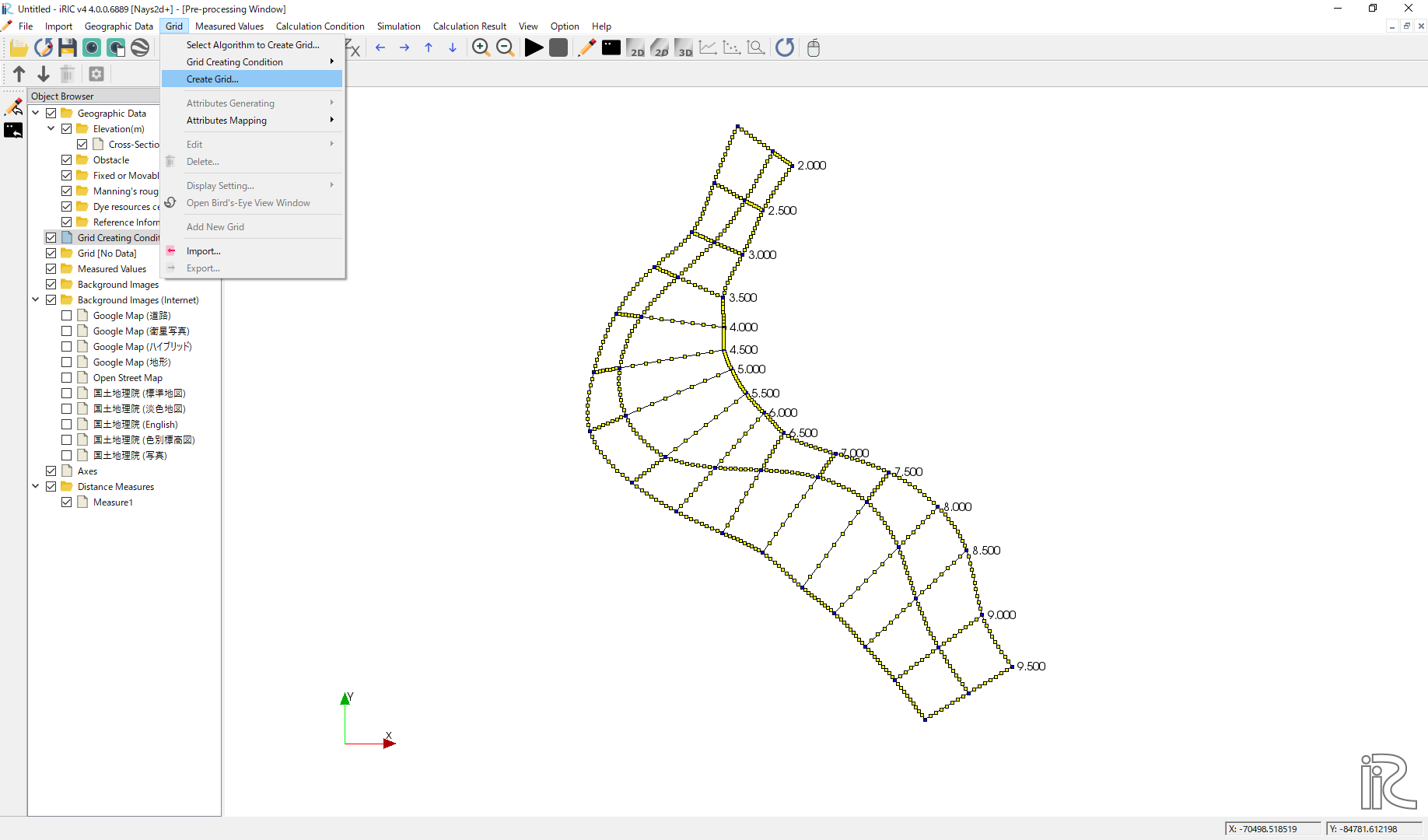Collapse the Distance Measures node
This screenshot has height=840, width=1428.
point(36,487)
